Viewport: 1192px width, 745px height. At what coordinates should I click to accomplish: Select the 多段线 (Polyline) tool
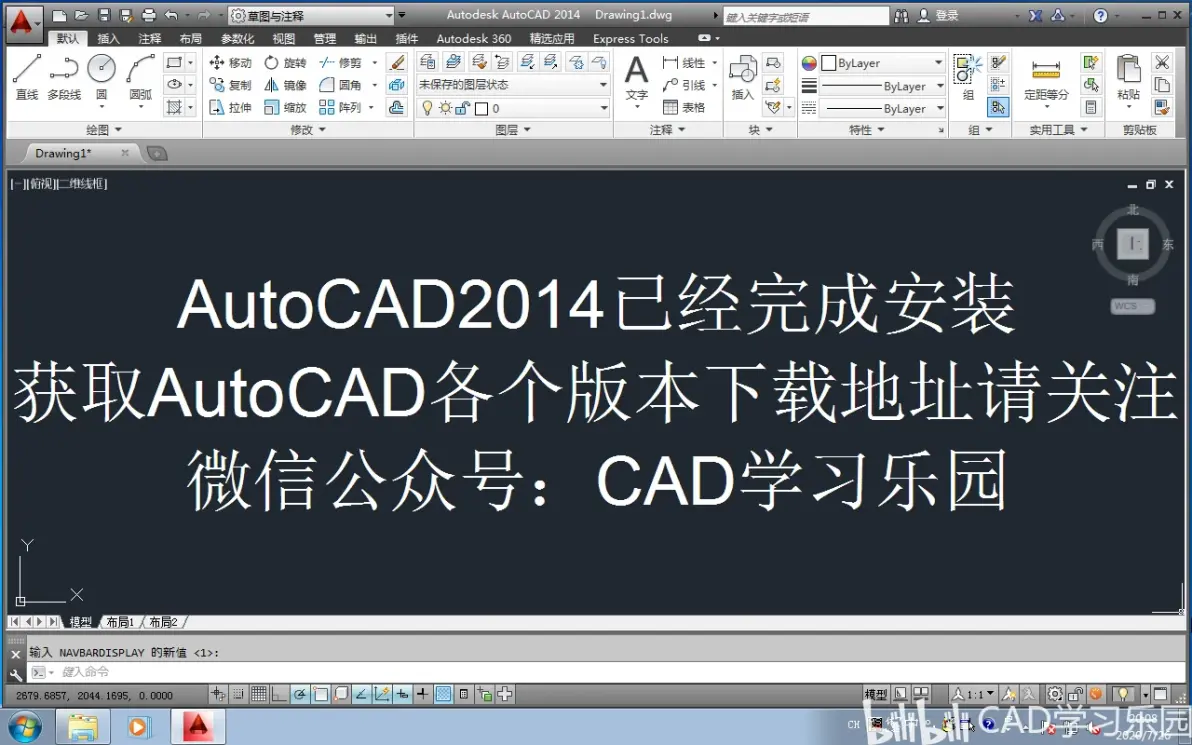(x=64, y=78)
